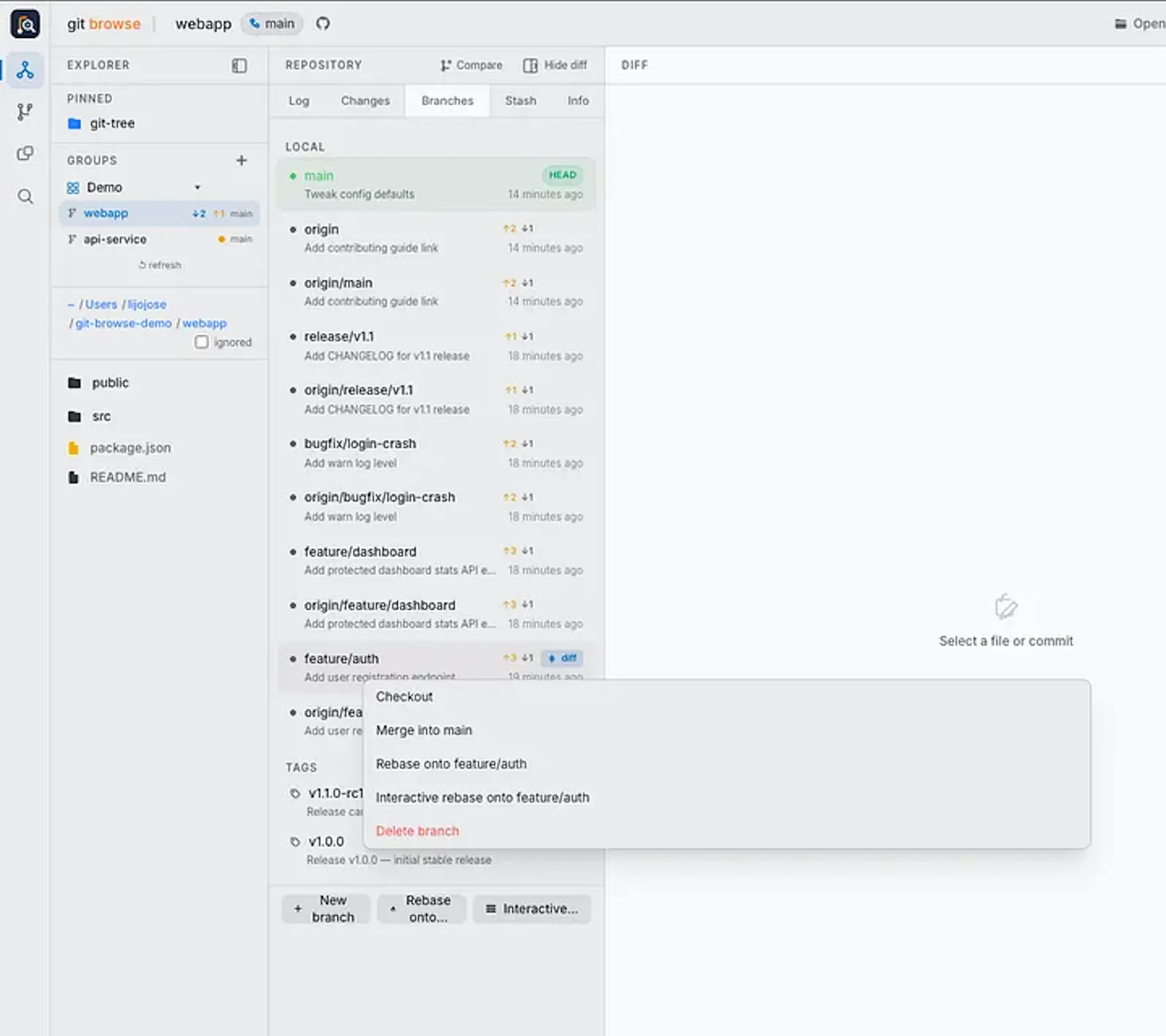Select the bugfix/login-crash branch
The height and width of the screenshot is (1036, 1166).
pos(436,453)
